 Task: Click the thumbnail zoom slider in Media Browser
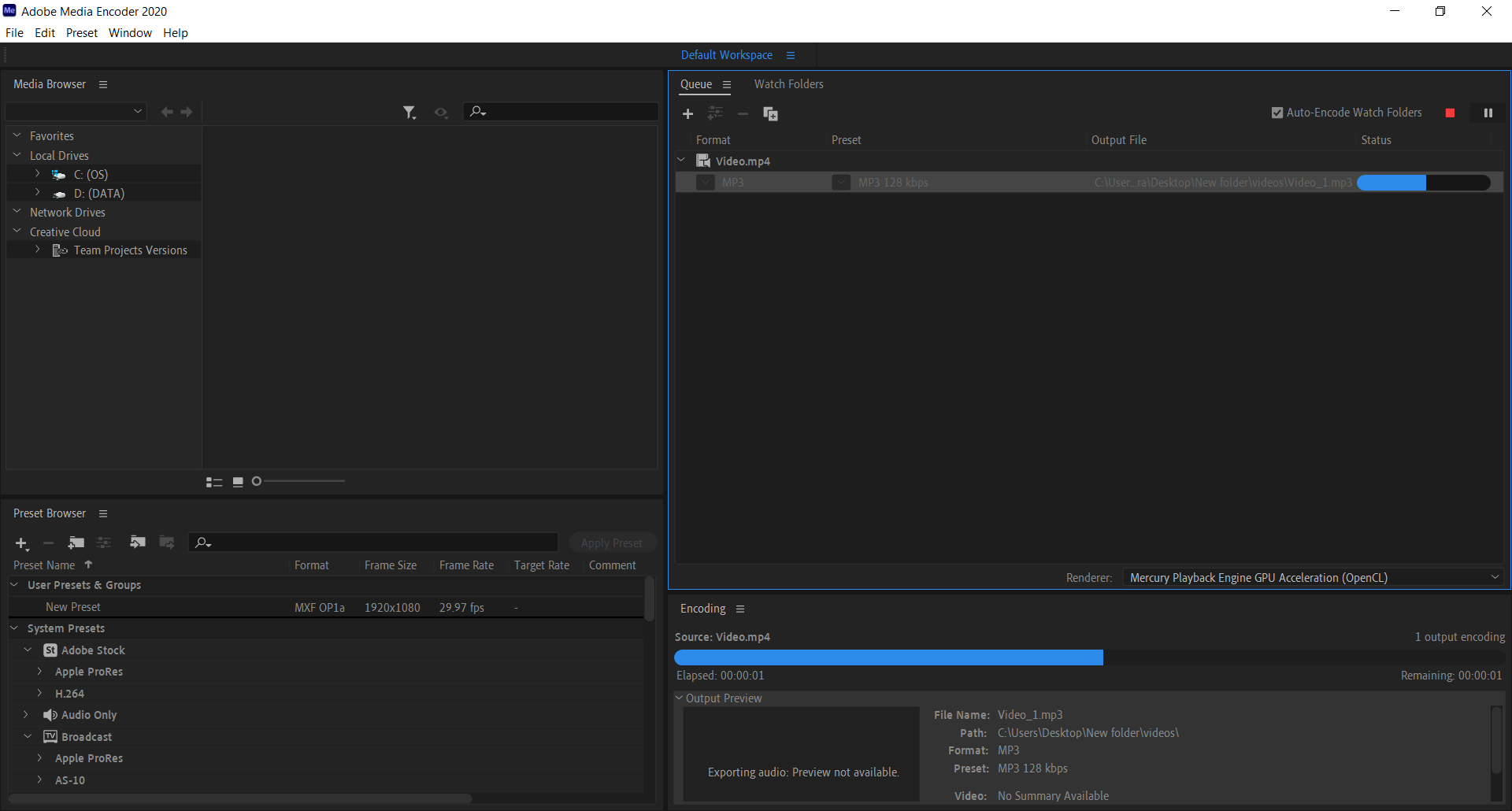(299, 481)
